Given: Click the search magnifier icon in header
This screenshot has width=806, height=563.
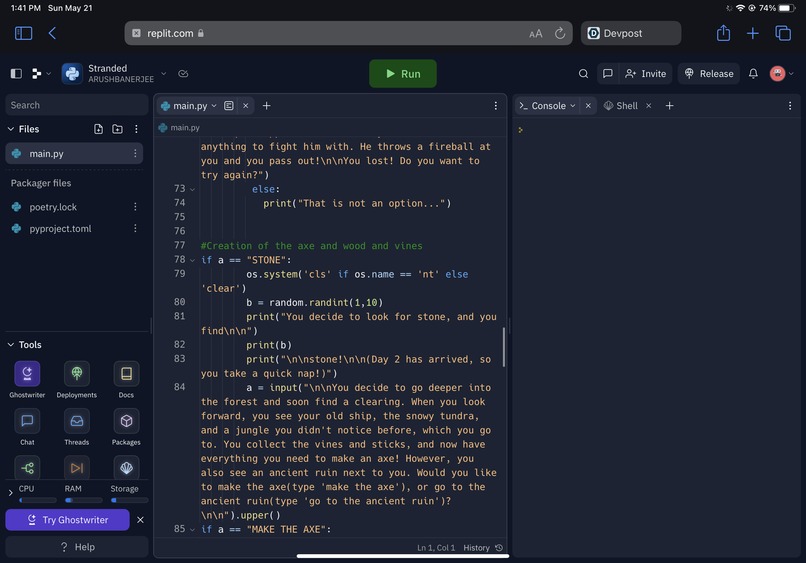Looking at the screenshot, I should point(583,74).
